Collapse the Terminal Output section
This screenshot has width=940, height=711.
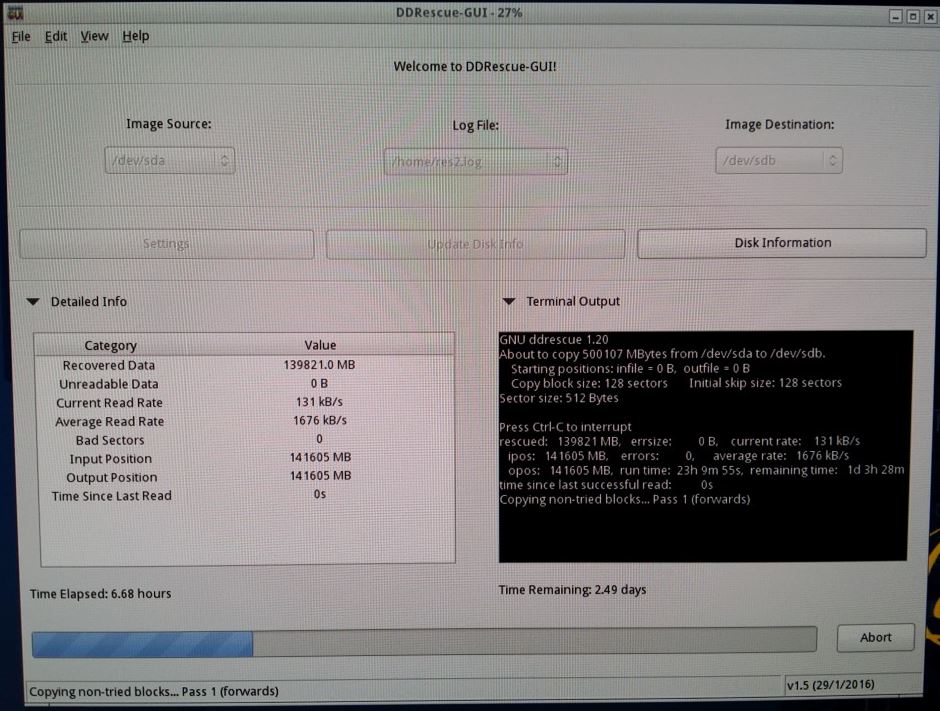[509, 302]
